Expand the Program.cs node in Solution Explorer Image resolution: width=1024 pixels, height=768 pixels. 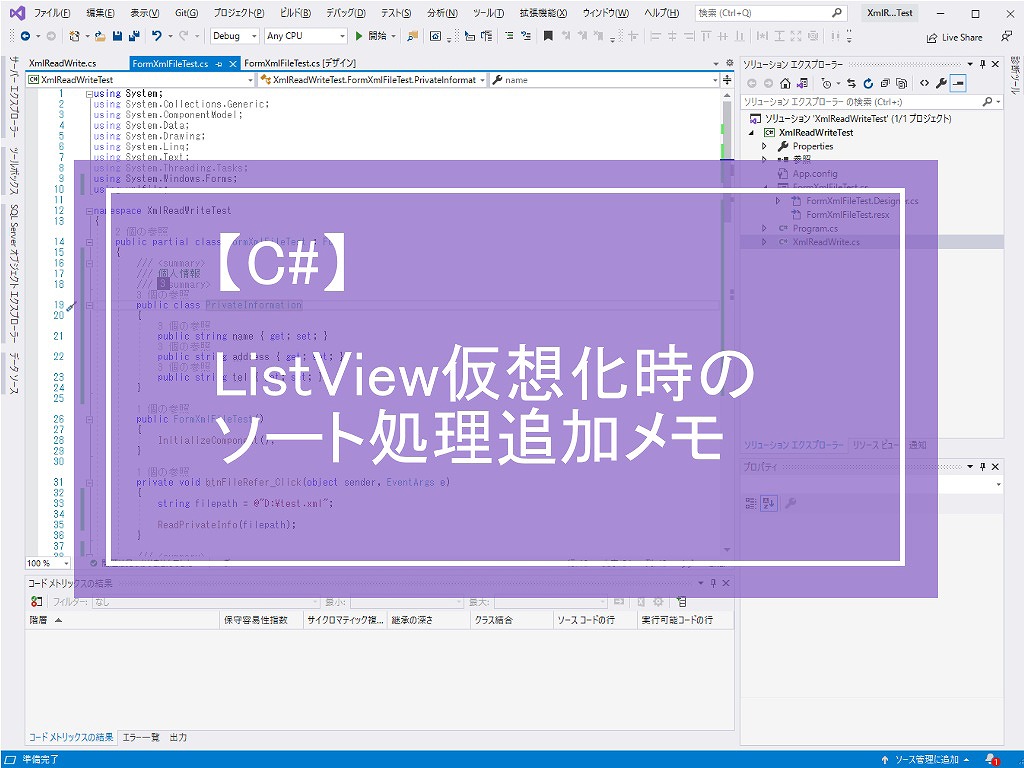click(x=765, y=227)
